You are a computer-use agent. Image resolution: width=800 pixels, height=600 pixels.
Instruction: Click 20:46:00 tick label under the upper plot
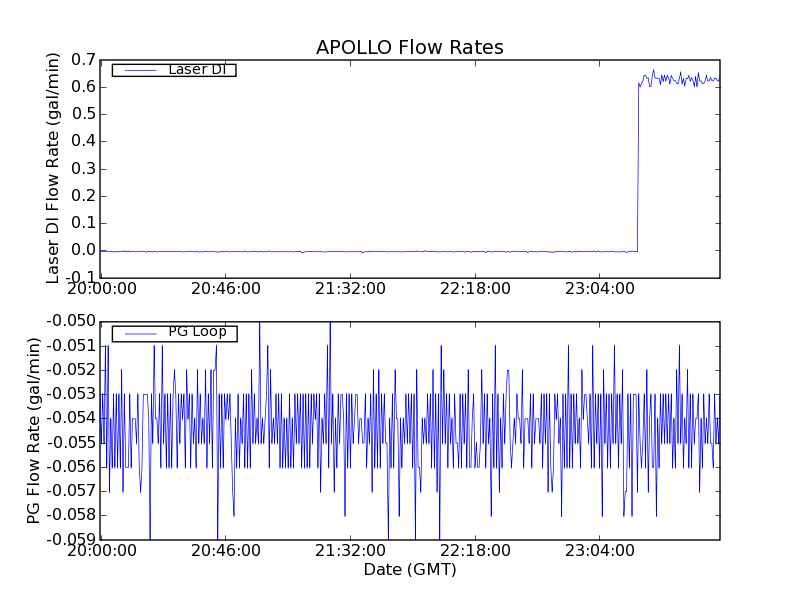[225, 289]
